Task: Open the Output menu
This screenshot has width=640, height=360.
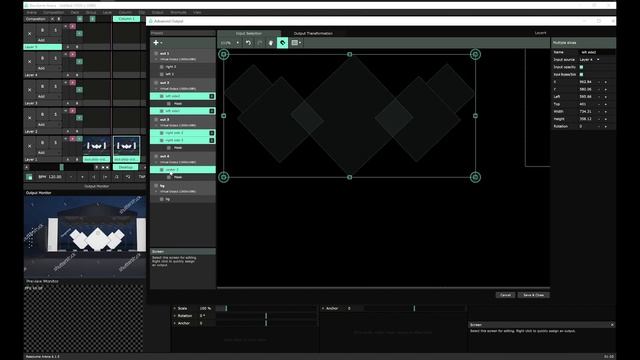Action: tap(158, 13)
